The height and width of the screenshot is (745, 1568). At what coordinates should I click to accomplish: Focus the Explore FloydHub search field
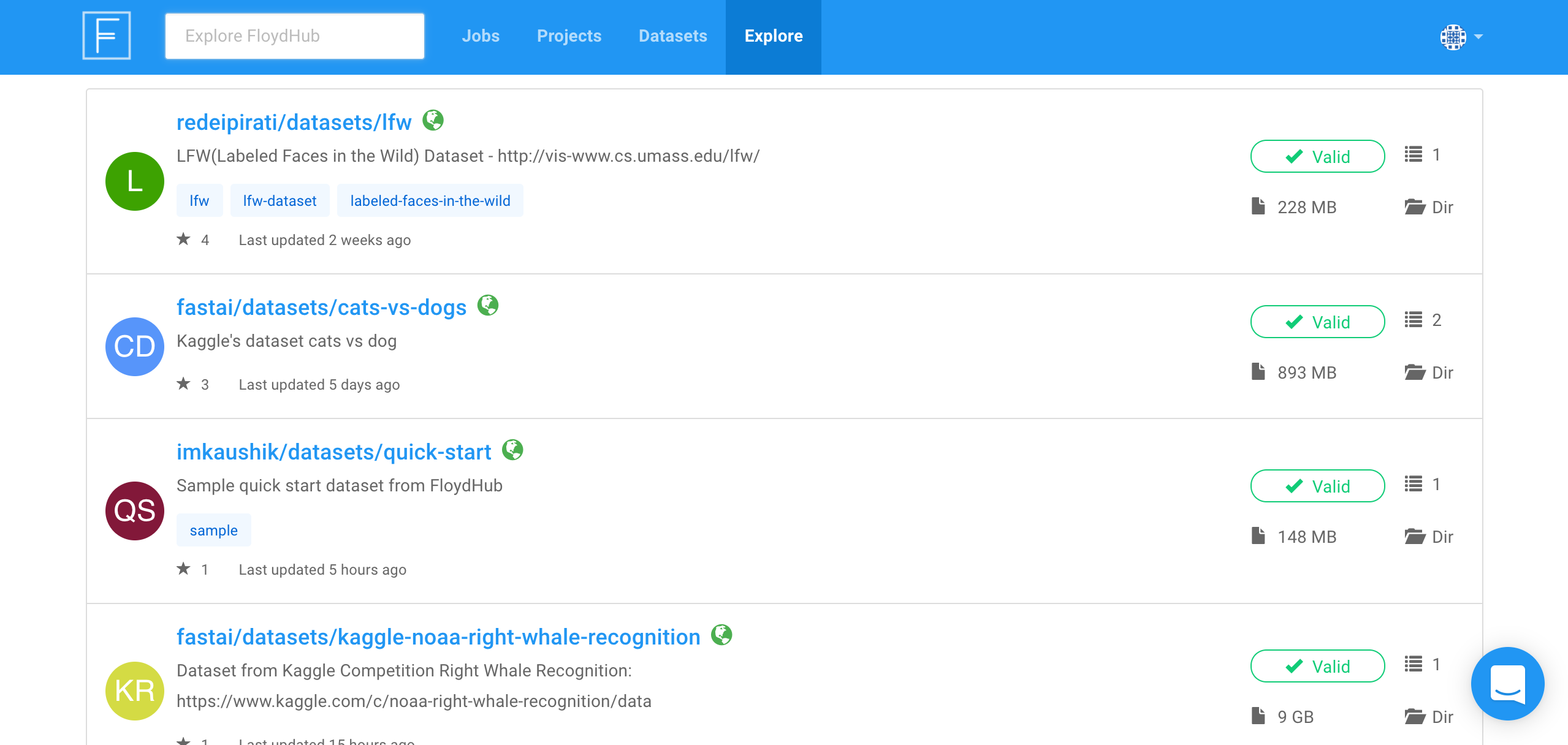pyautogui.click(x=295, y=36)
